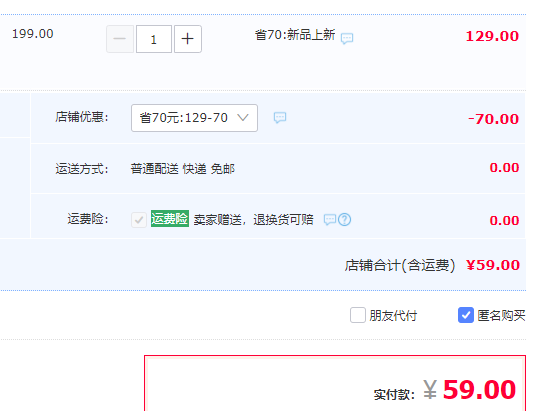Click the 匿名购买 label text
536x411 pixels.
point(501,315)
